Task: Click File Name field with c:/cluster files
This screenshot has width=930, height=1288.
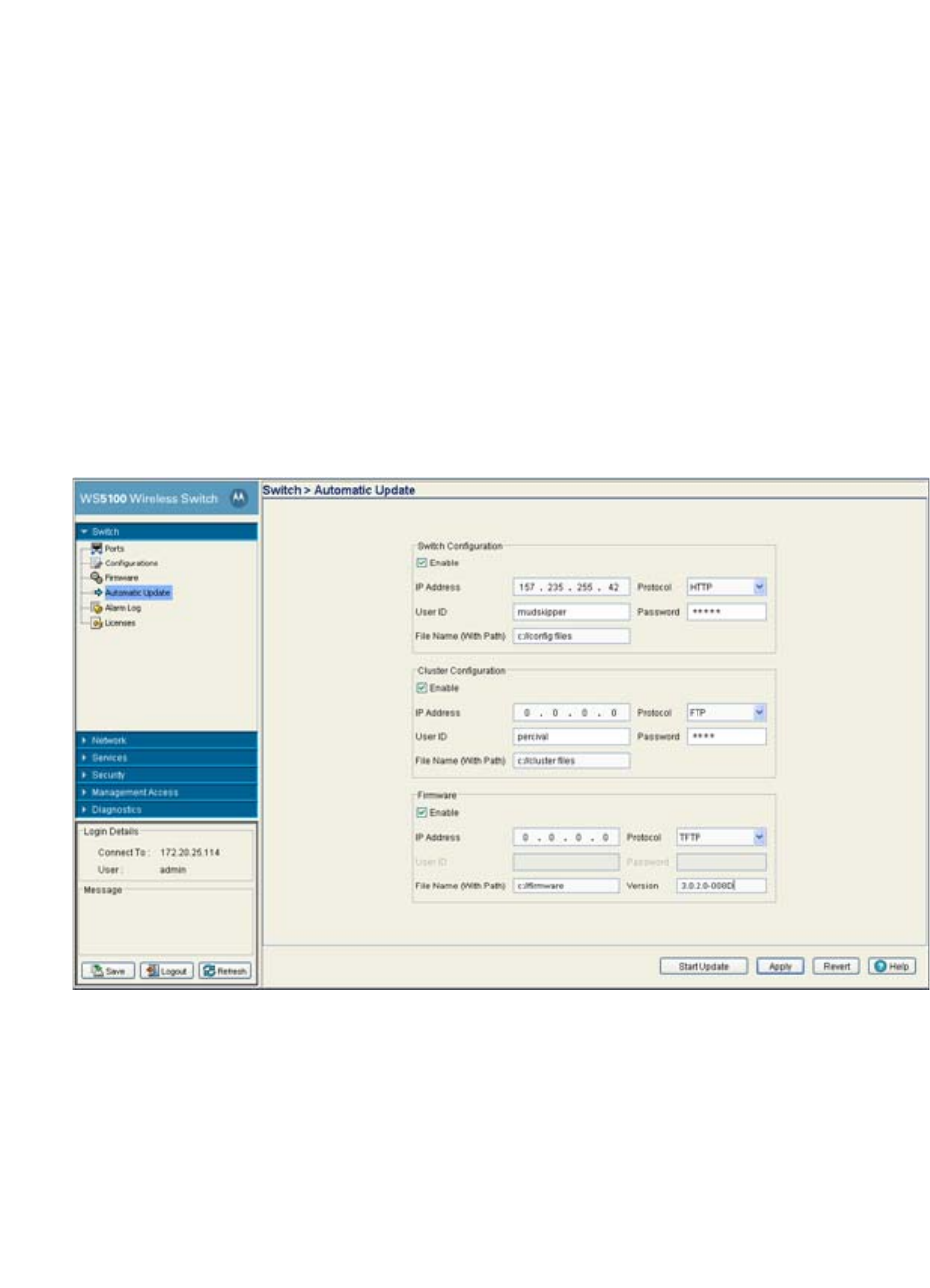Action: click(571, 760)
